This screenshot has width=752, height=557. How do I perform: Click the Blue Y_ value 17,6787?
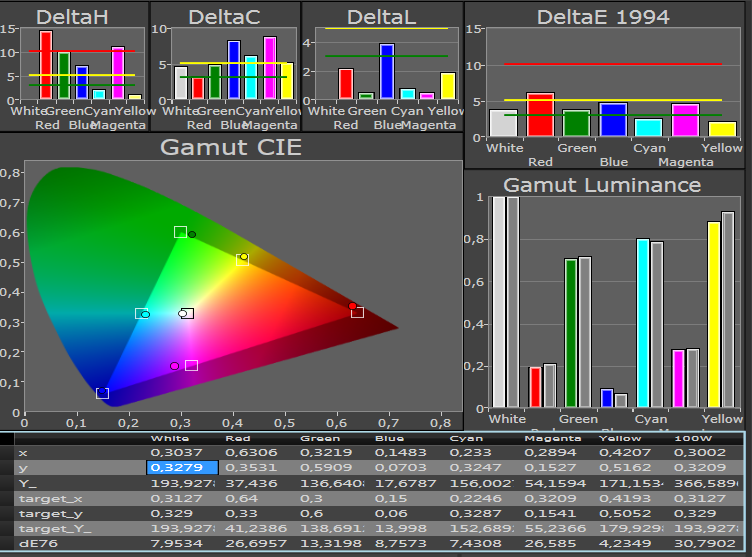(x=406, y=483)
